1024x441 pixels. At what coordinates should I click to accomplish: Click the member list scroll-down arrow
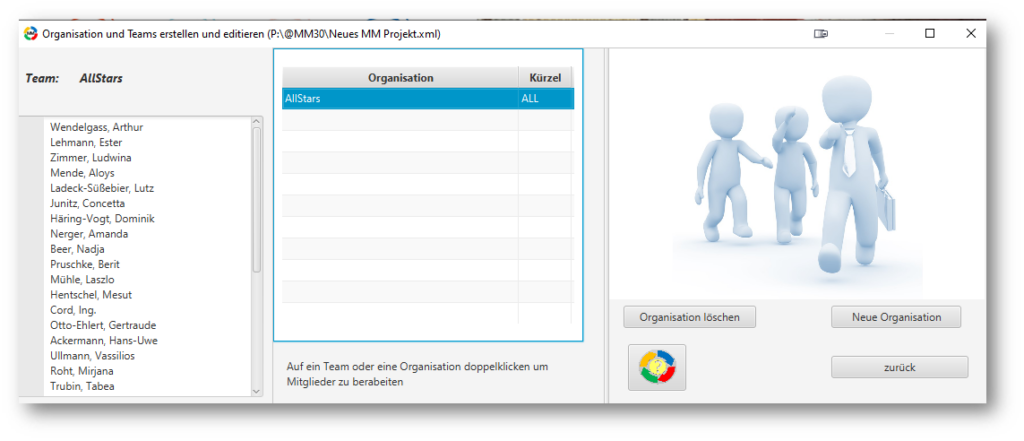pyautogui.click(x=257, y=391)
